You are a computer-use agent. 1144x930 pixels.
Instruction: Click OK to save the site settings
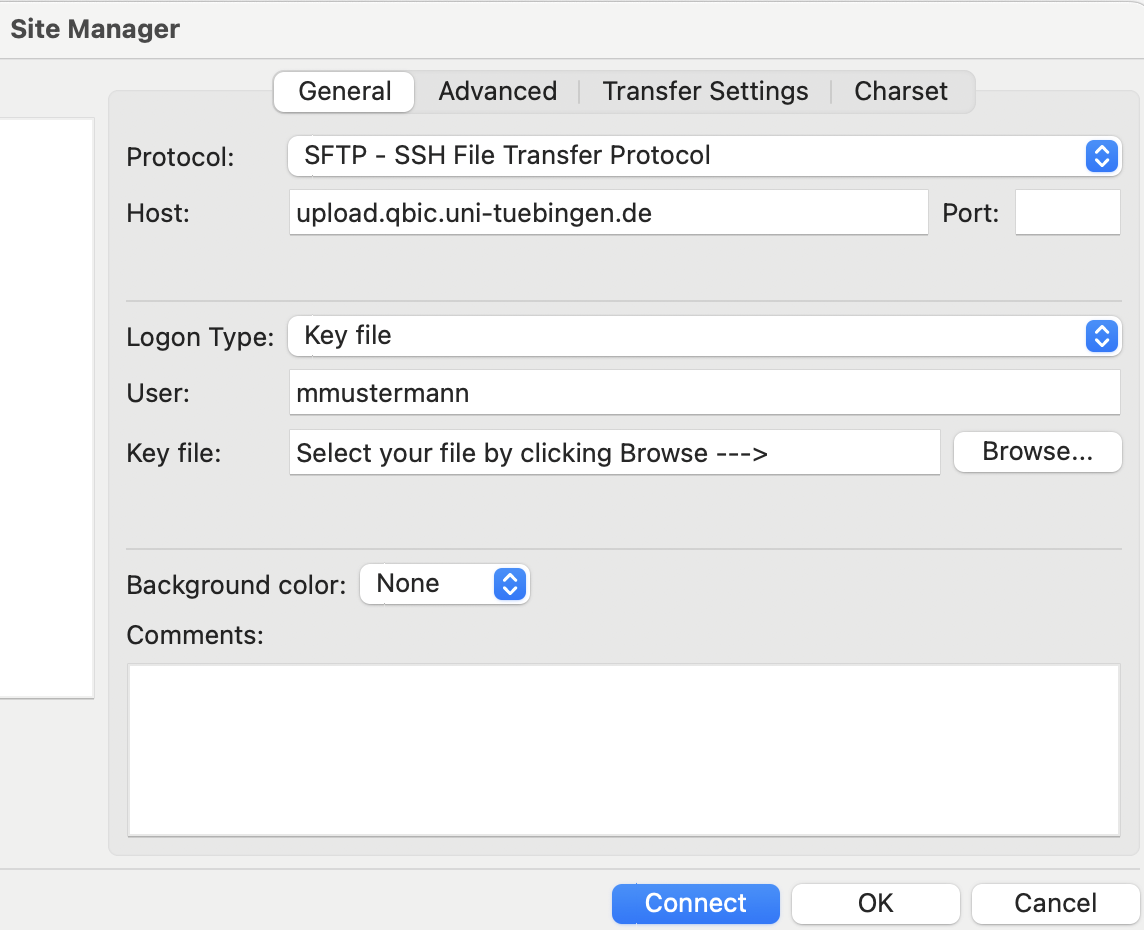(x=875, y=903)
